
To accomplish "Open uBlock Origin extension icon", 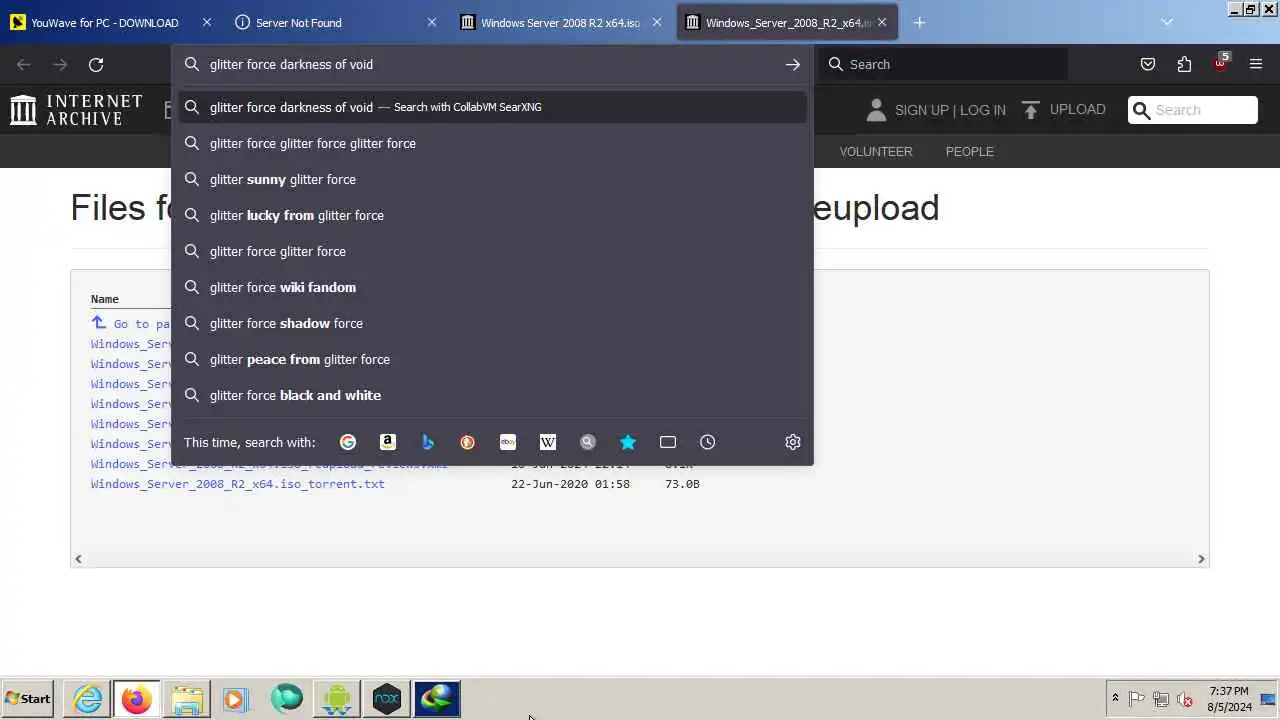I will [x=1221, y=62].
